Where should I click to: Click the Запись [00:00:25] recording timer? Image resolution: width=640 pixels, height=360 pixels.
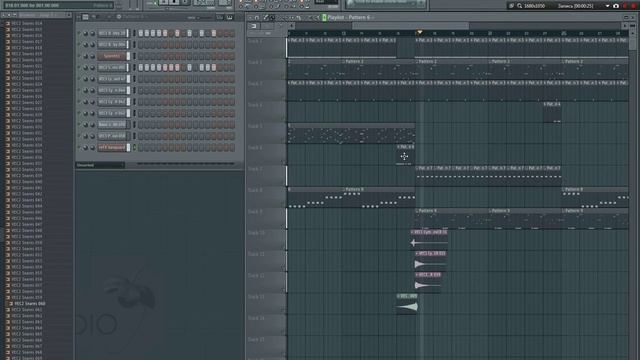[x=576, y=6]
